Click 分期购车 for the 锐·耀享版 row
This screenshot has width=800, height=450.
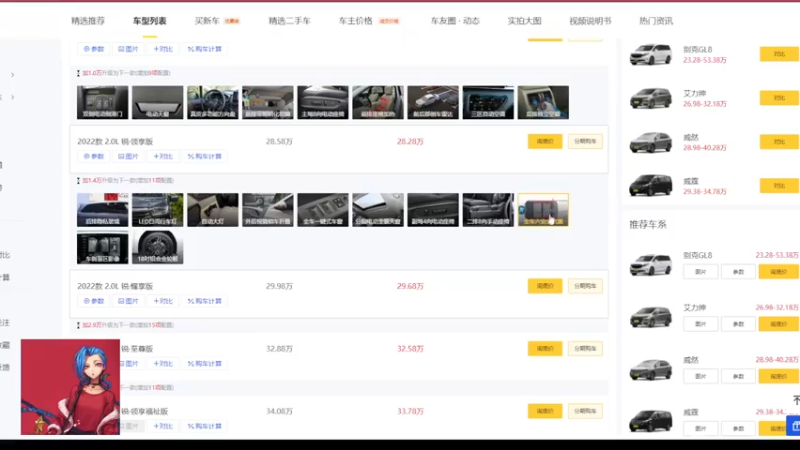585,286
